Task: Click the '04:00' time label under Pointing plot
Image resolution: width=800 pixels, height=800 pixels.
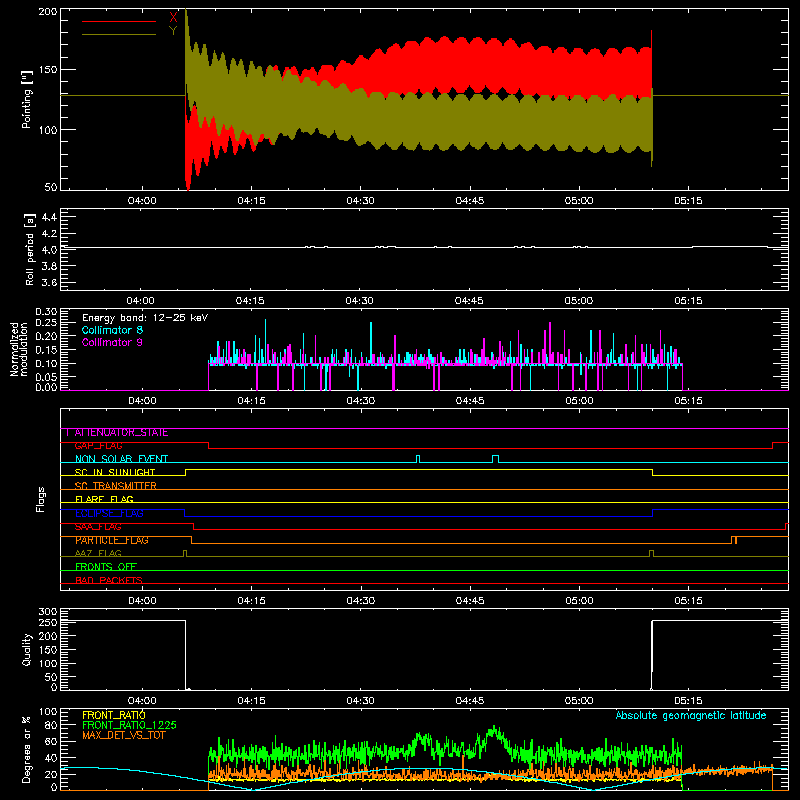Action: [142, 201]
